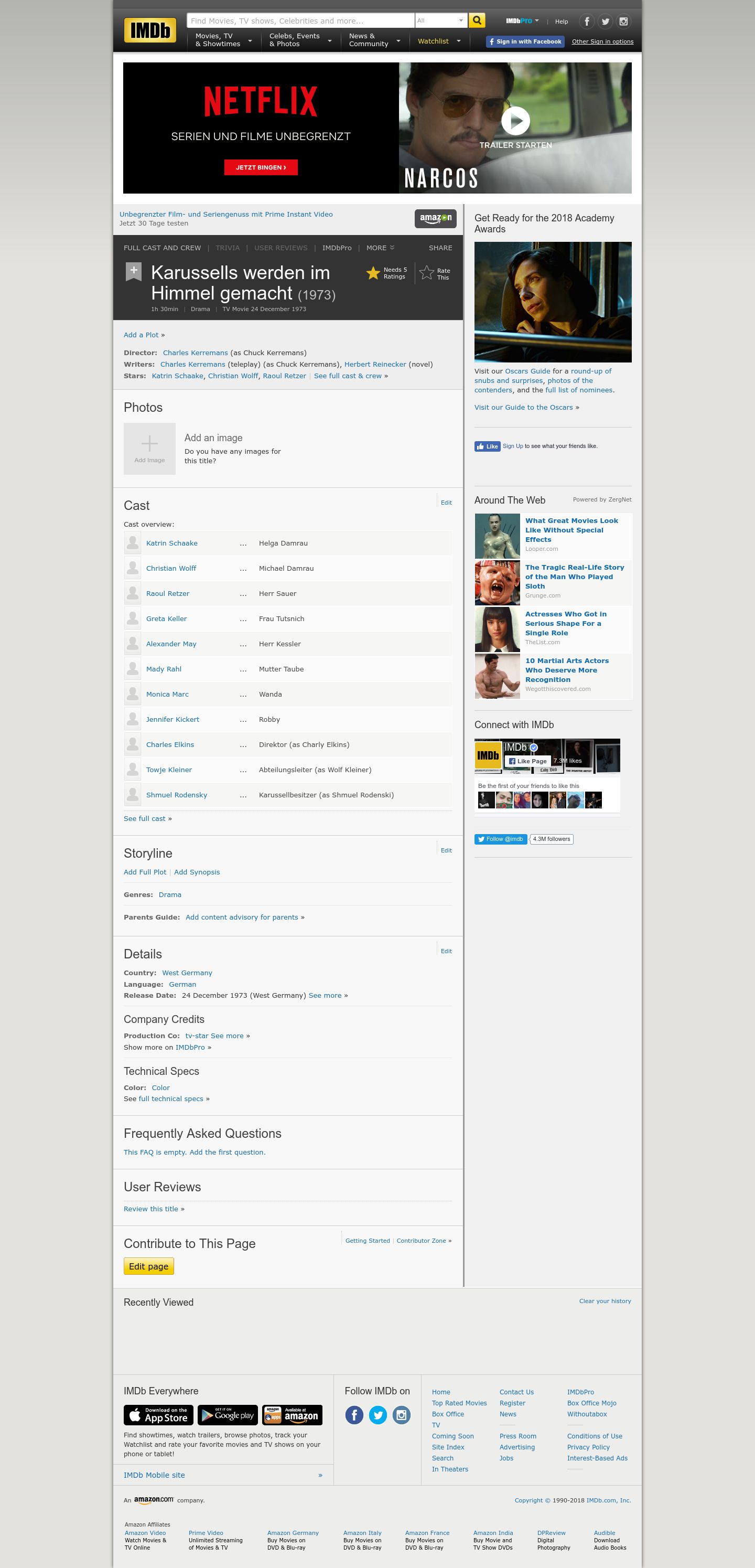The image size is (755, 1568).
Task: Open IMDb Instagram icon in header
Action: click(x=623, y=22)
